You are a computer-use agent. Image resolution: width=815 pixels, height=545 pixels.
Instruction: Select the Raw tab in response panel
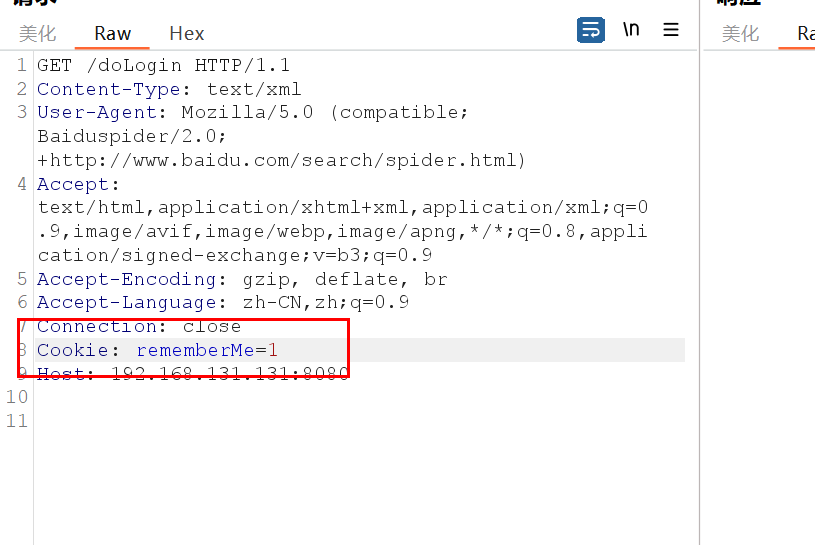[x=806, y=34]
